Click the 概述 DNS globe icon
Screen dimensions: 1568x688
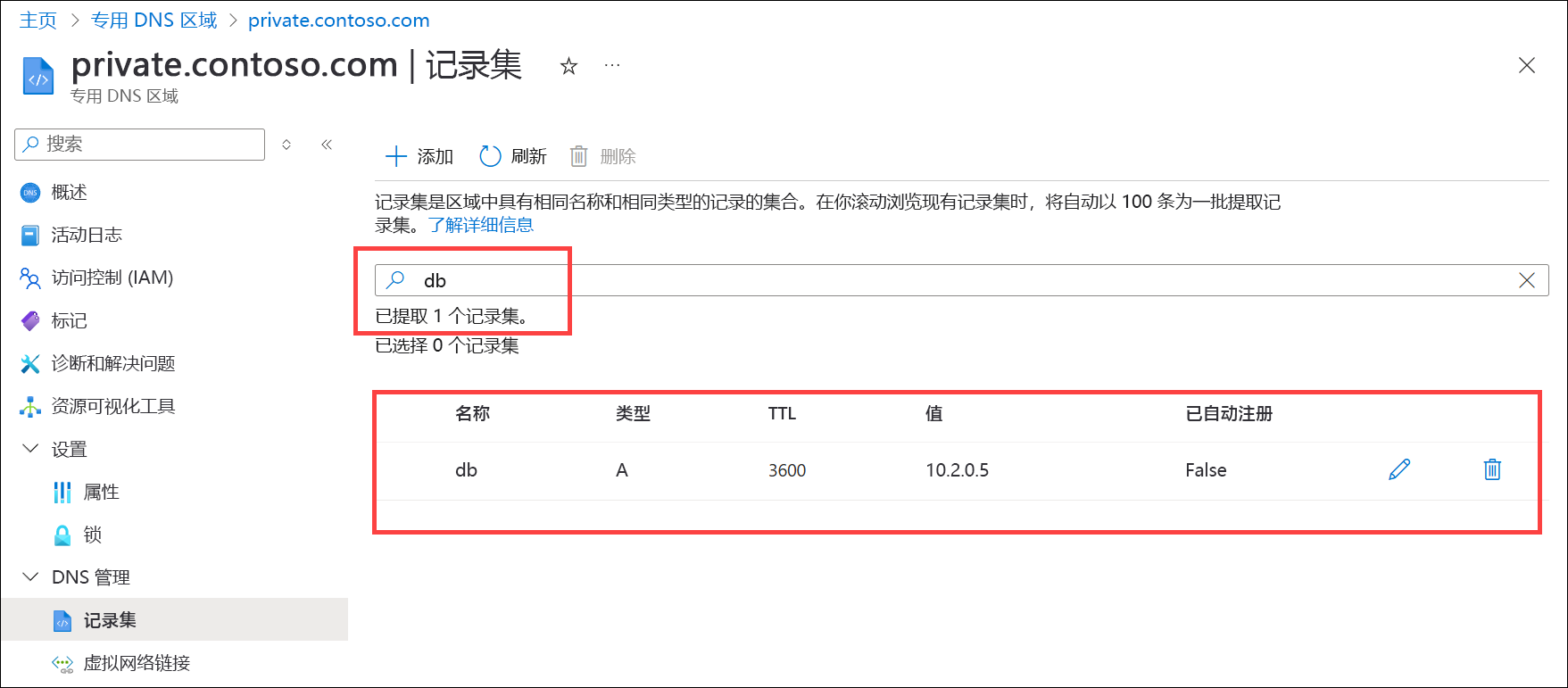(30, 193)
